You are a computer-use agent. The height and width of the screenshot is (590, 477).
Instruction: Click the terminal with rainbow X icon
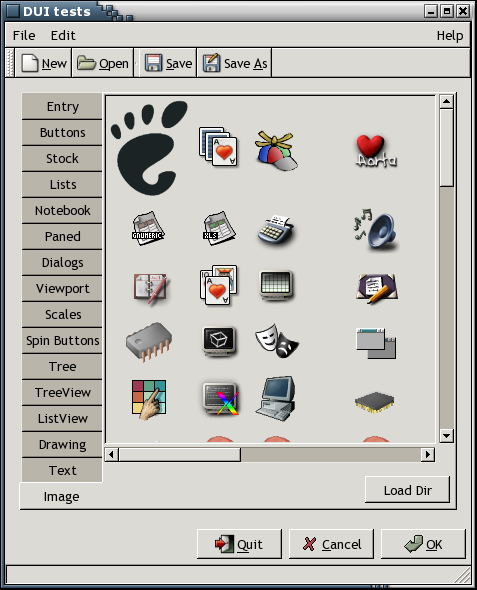pyautogui.click(x=220, y=399)
